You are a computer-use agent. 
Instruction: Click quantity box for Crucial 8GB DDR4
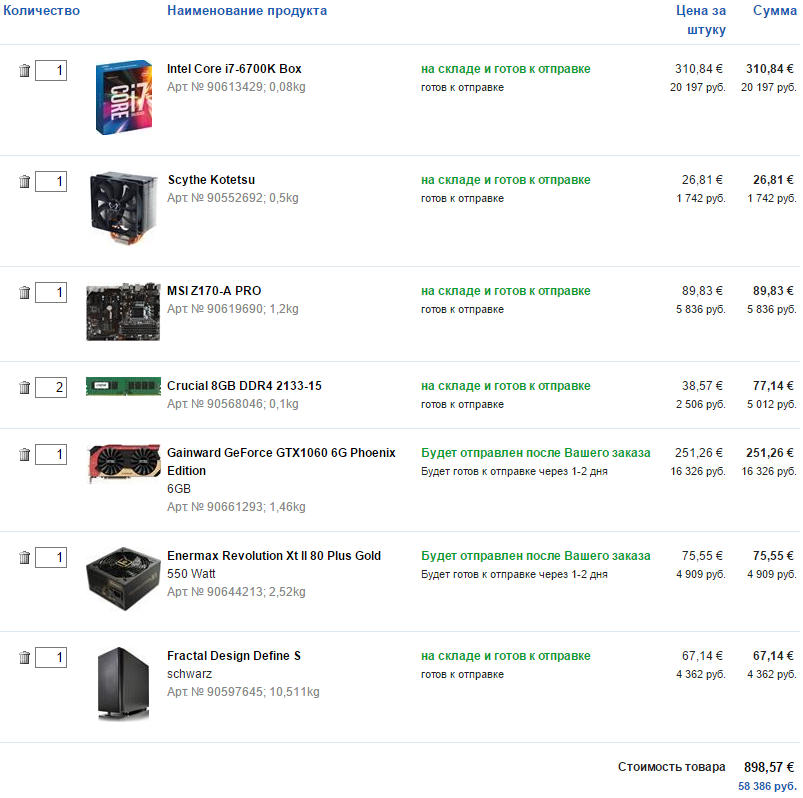(51, 388)
